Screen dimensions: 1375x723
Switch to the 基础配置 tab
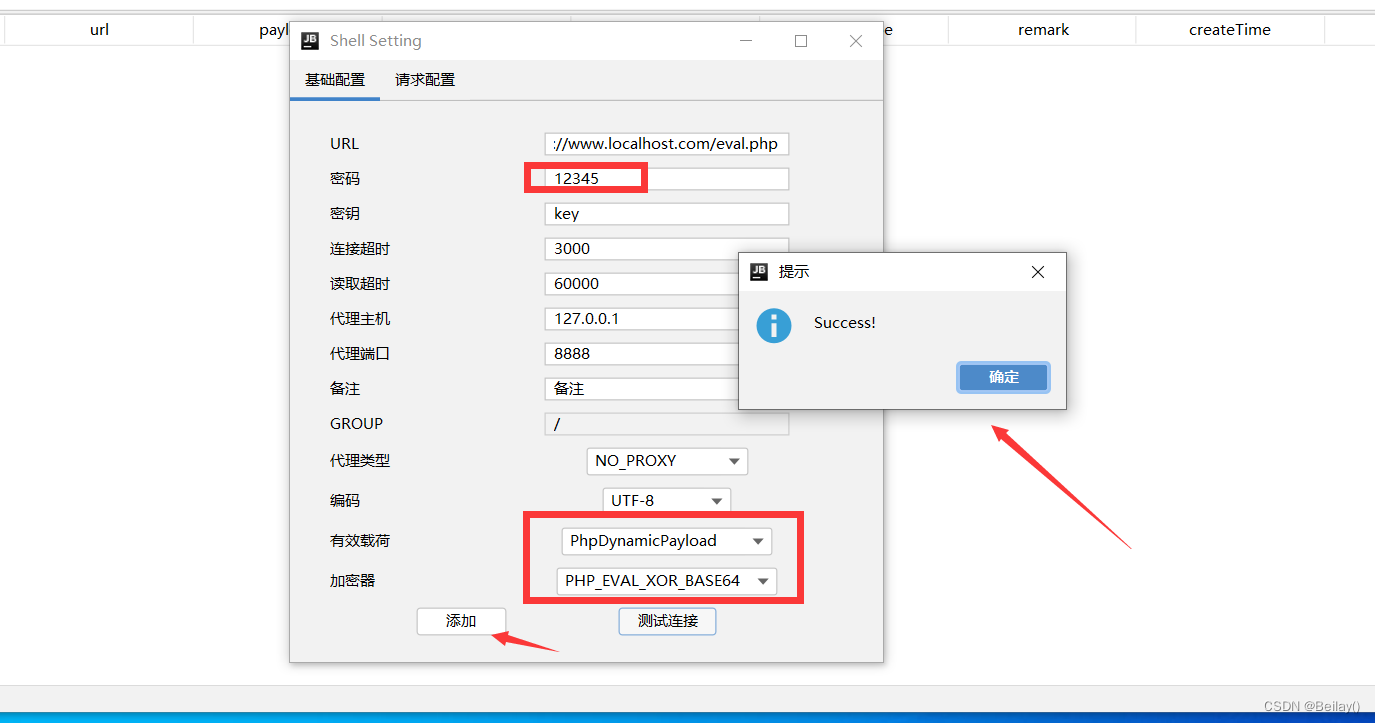tap(335, 80)
